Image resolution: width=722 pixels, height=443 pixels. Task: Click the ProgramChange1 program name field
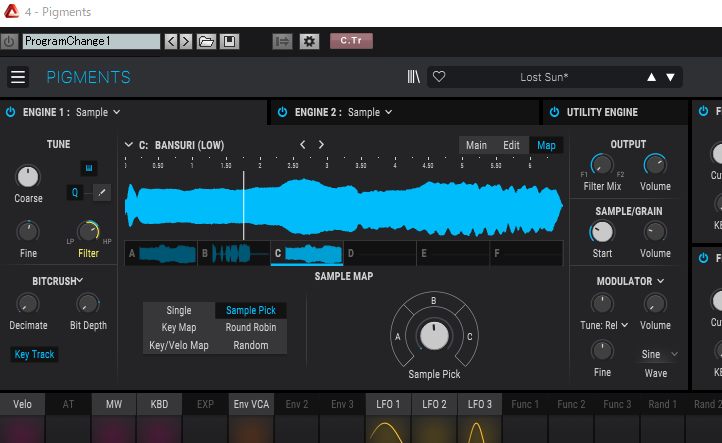91,41
